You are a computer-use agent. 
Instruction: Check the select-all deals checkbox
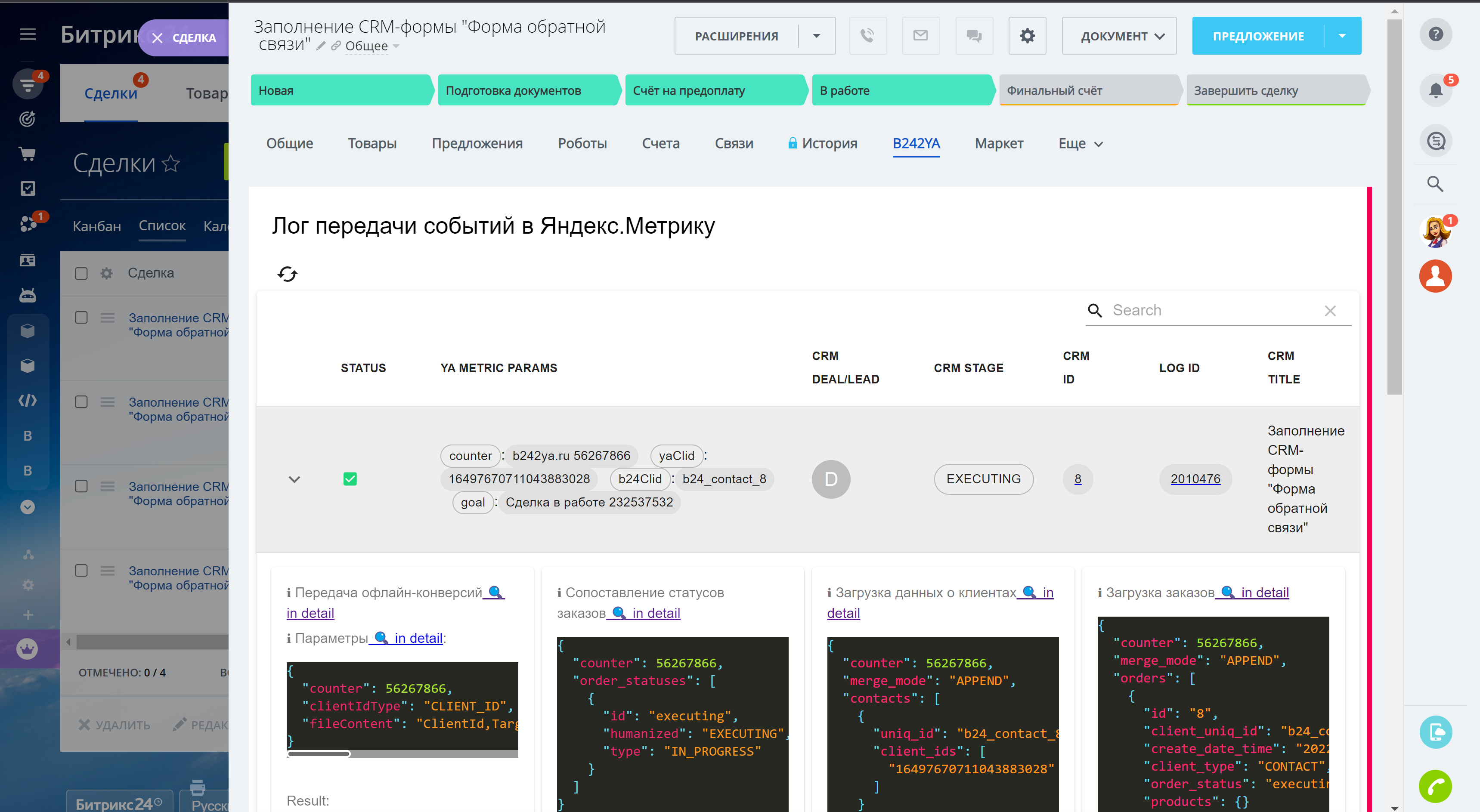click(x=81, y=273)
